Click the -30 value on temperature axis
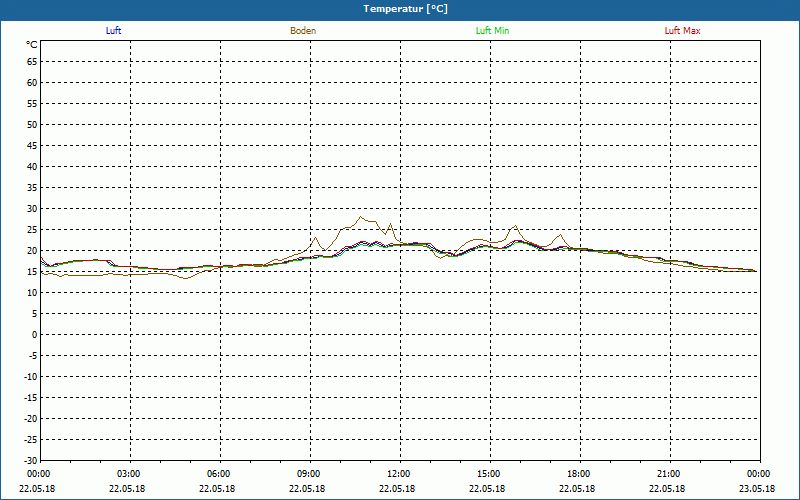 (x=31, y=461)
